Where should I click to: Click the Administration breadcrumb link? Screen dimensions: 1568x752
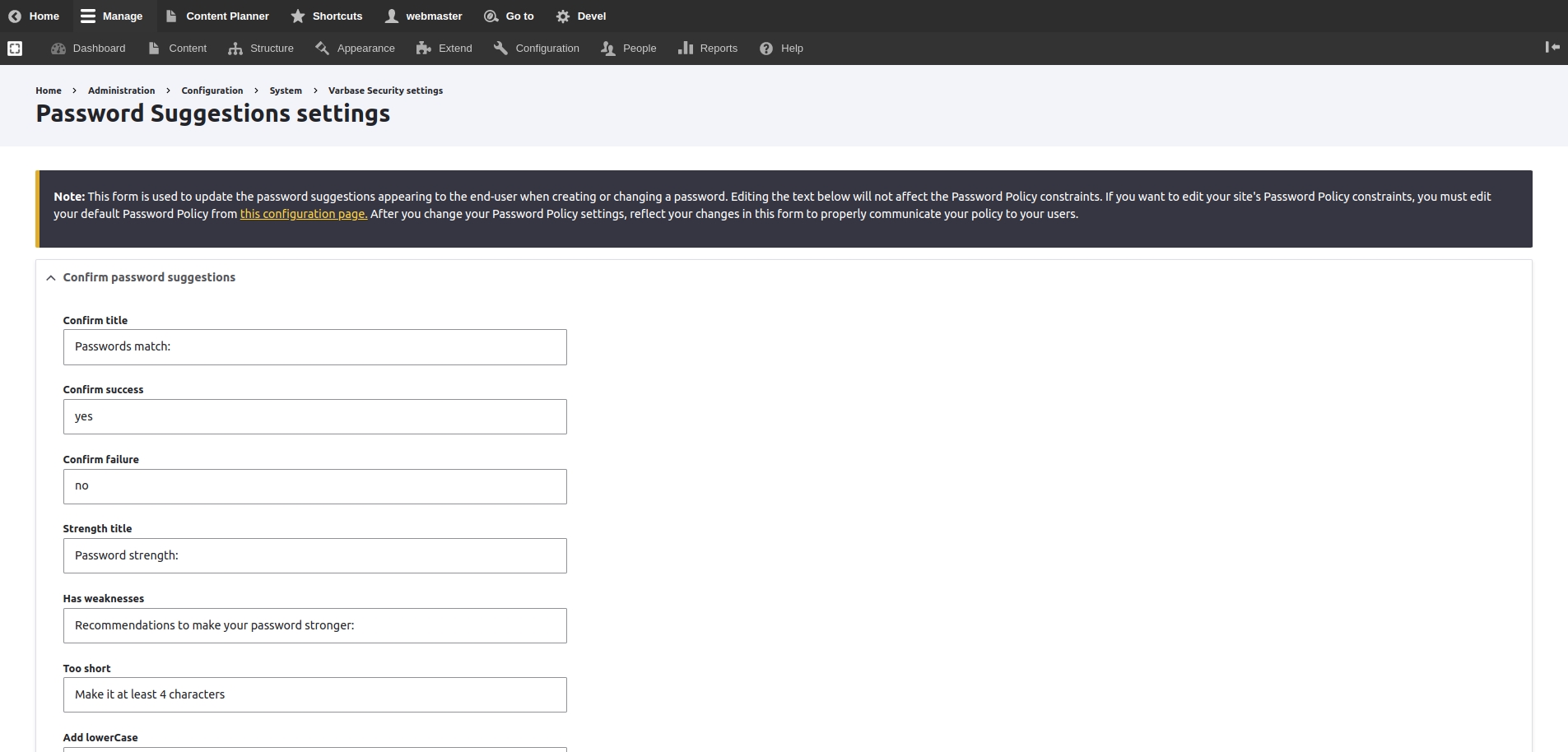[121, 91]
